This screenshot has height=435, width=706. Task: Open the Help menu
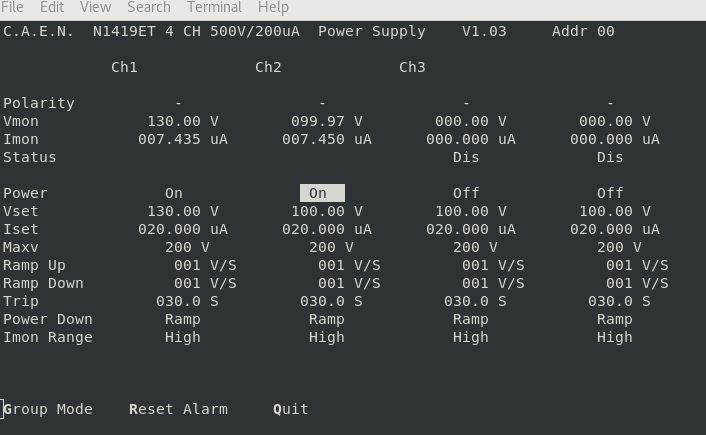(273, 7)
